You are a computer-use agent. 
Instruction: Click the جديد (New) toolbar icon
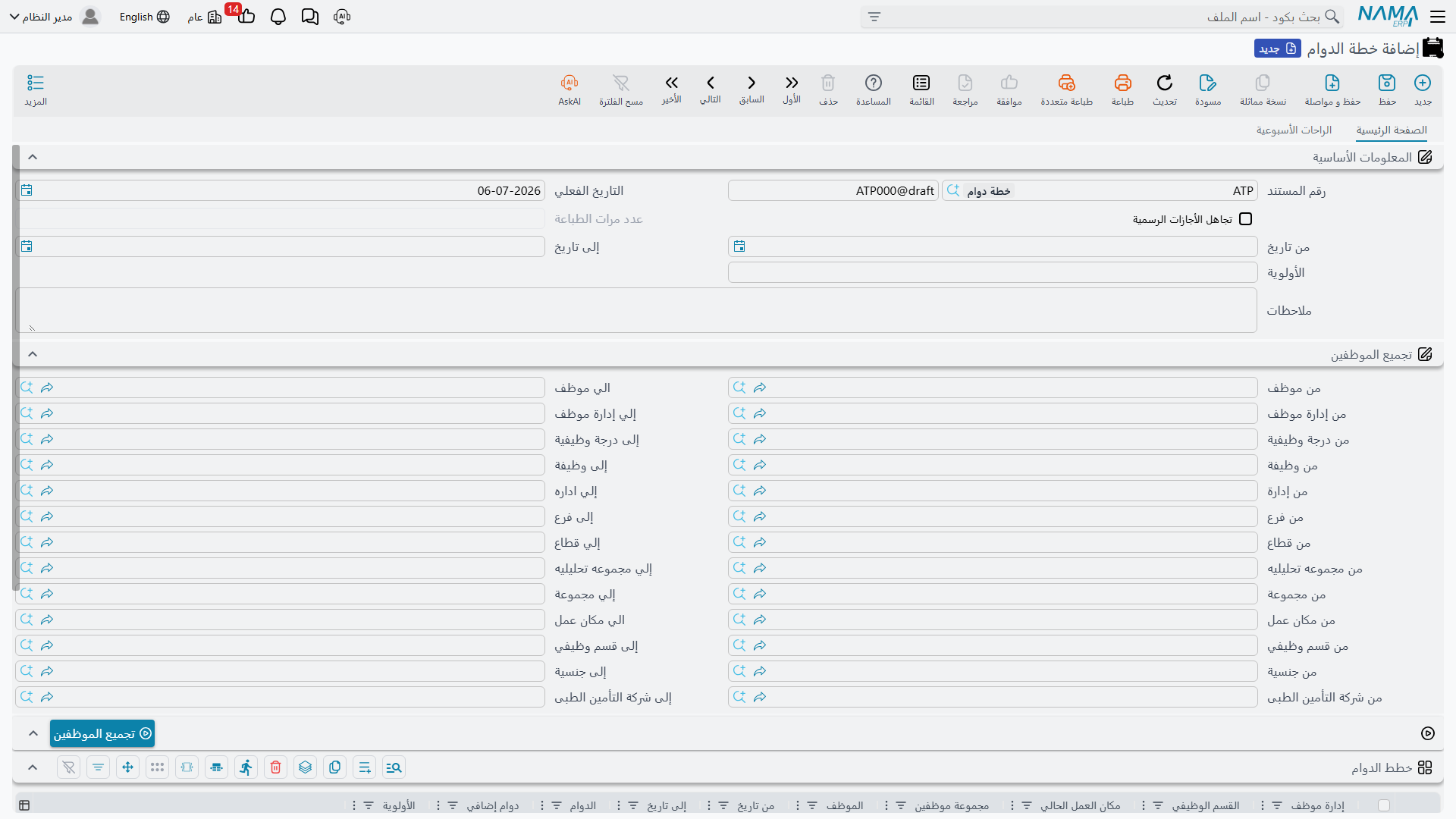click(1423, 89)
